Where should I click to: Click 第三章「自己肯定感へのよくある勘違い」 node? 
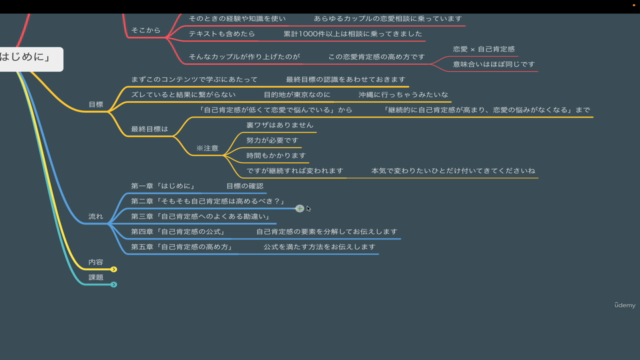(x=200, y=216)
